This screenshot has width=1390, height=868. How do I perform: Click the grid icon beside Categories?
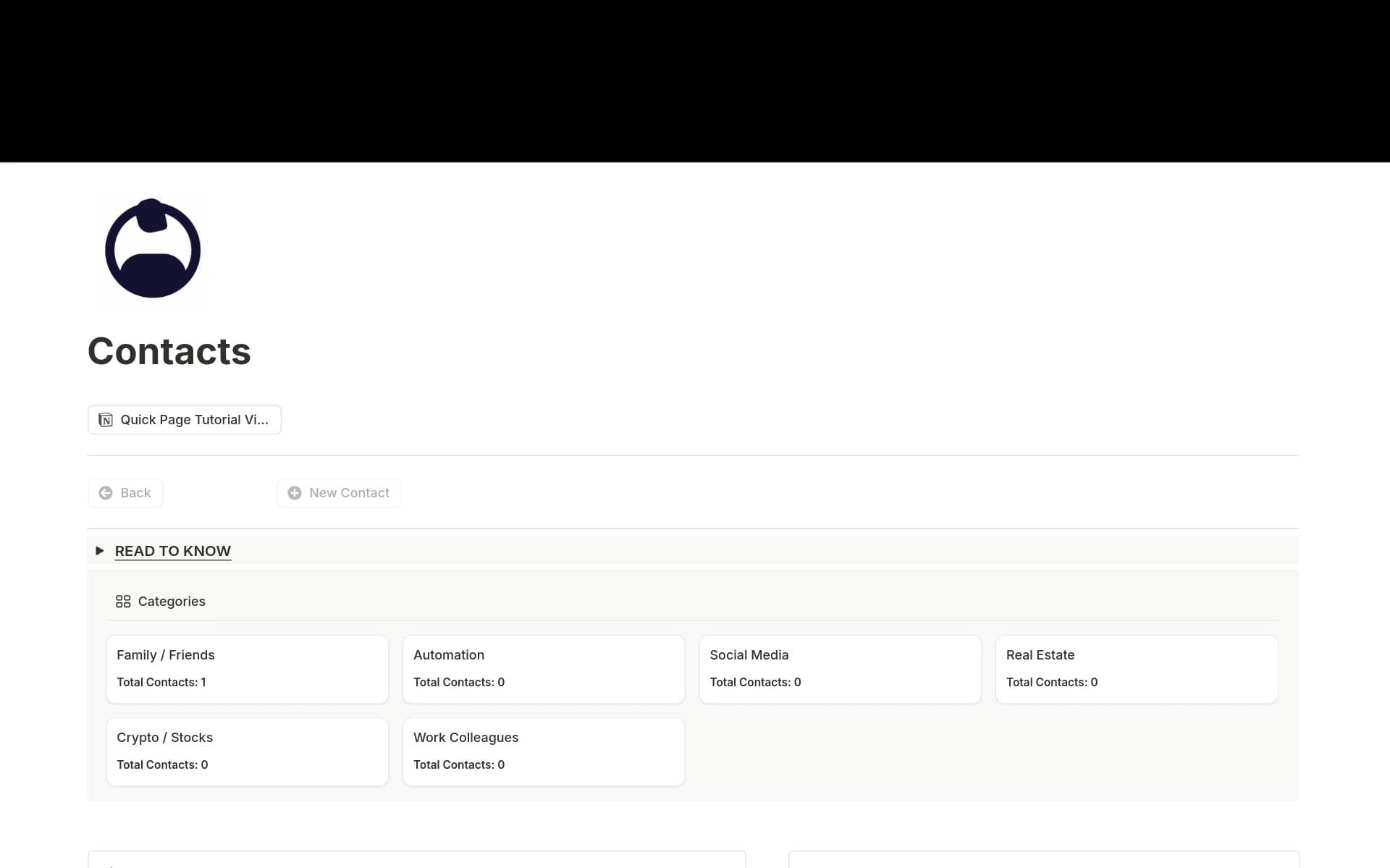[122, 601]
